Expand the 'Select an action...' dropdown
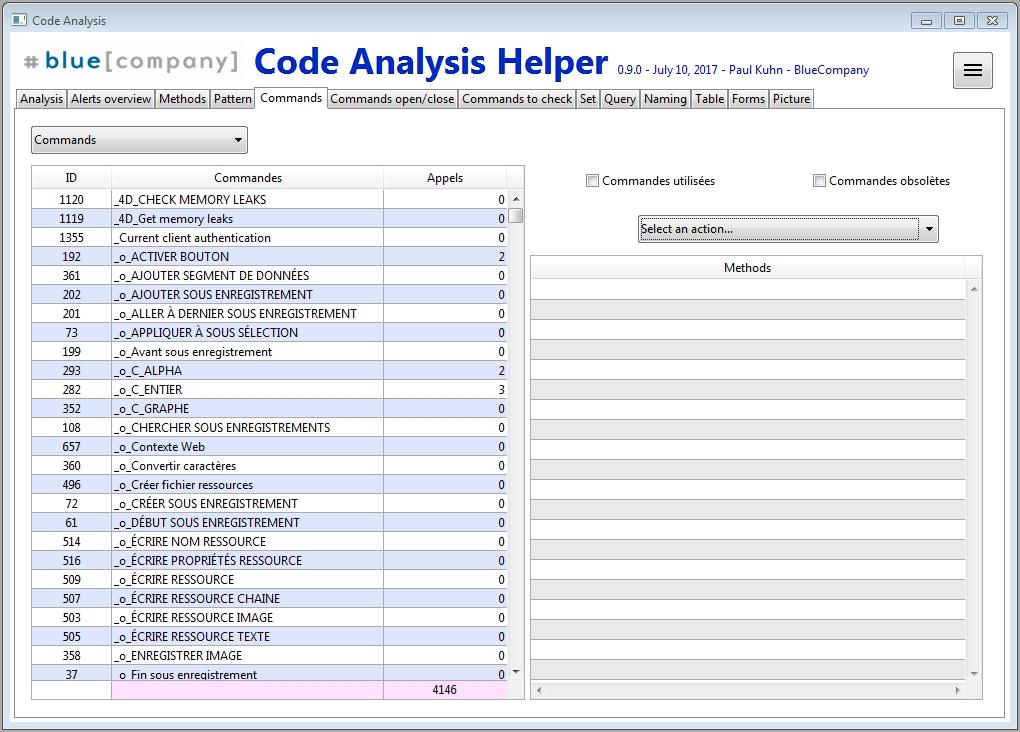Viewport: 1020px width, 732px height. pos(788,229)
